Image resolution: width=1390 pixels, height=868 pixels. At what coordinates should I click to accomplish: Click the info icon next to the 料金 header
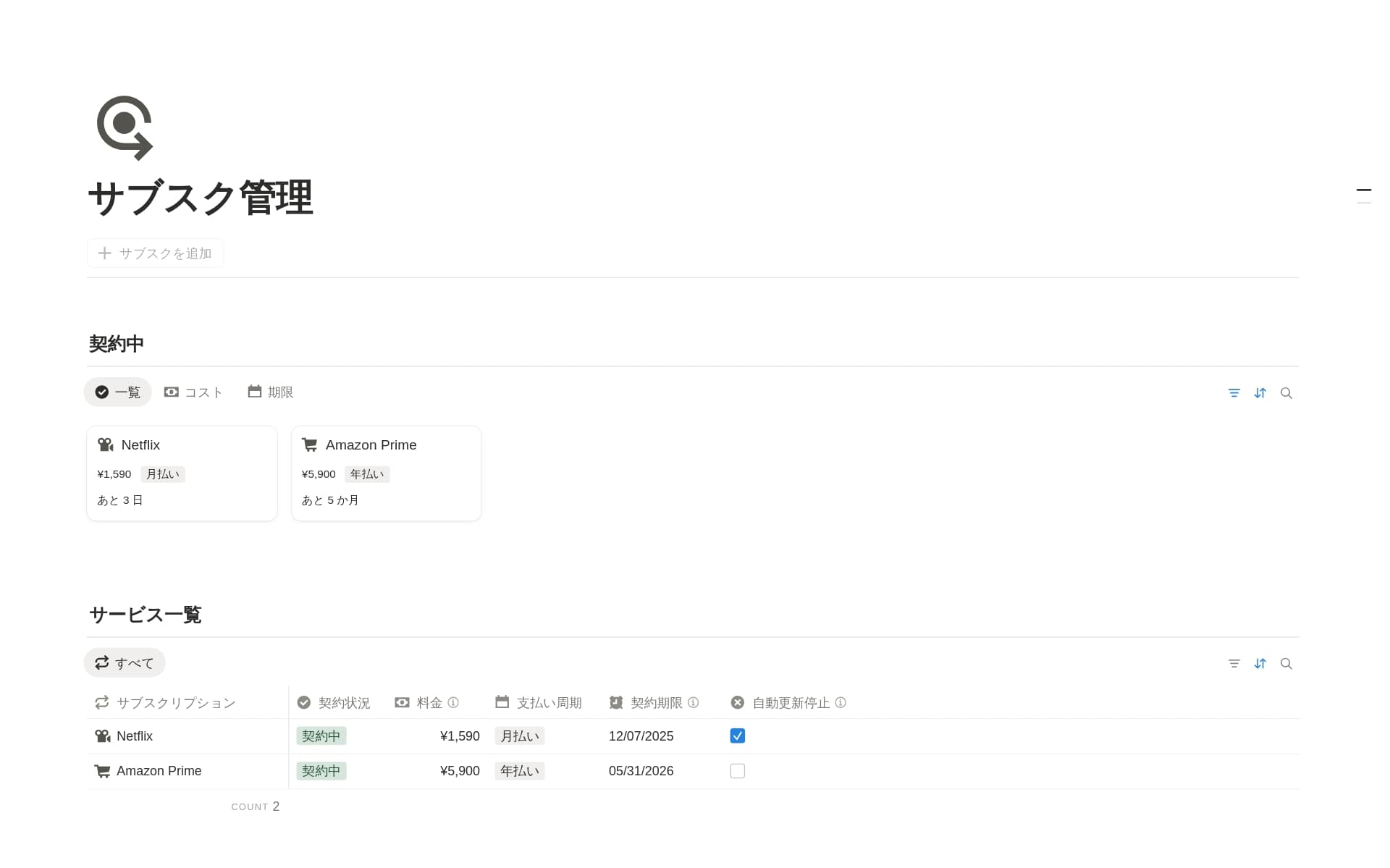[453, 702]
